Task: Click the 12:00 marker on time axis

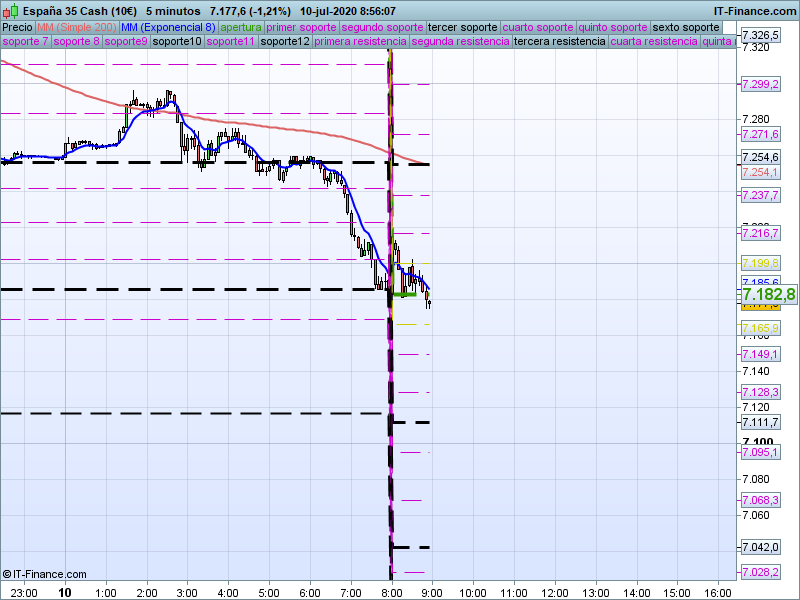Action: click(x=554, y=591)
